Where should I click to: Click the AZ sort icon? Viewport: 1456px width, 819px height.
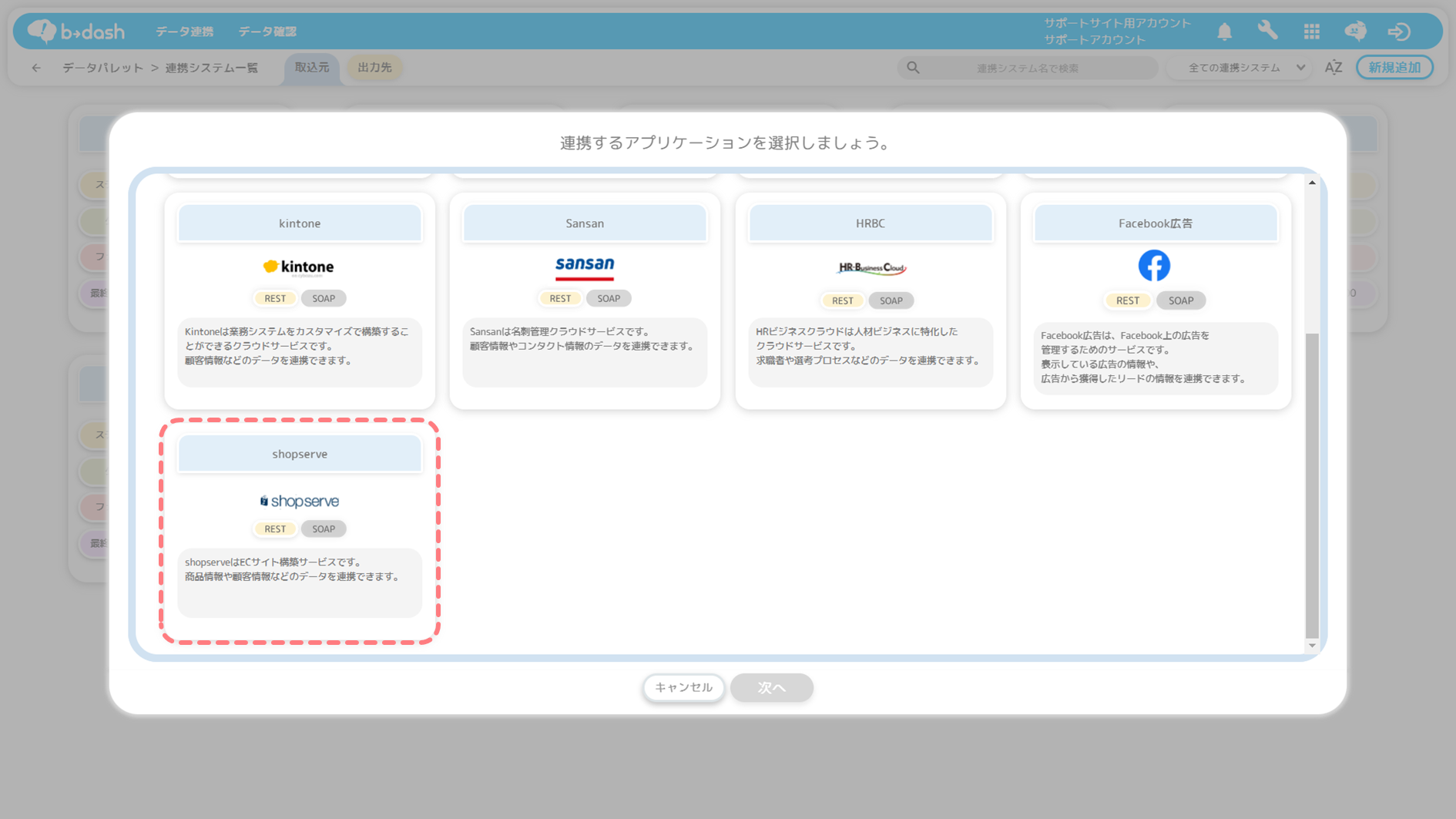1334,68
